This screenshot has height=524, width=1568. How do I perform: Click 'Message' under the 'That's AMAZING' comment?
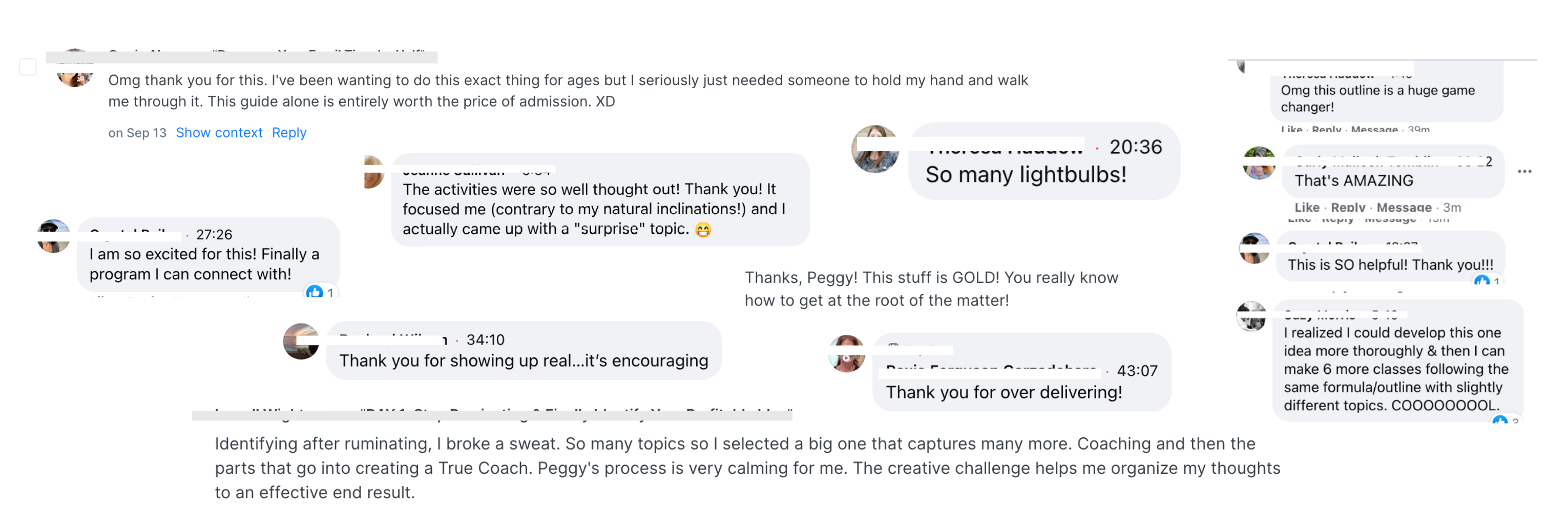pos(1404,207)
